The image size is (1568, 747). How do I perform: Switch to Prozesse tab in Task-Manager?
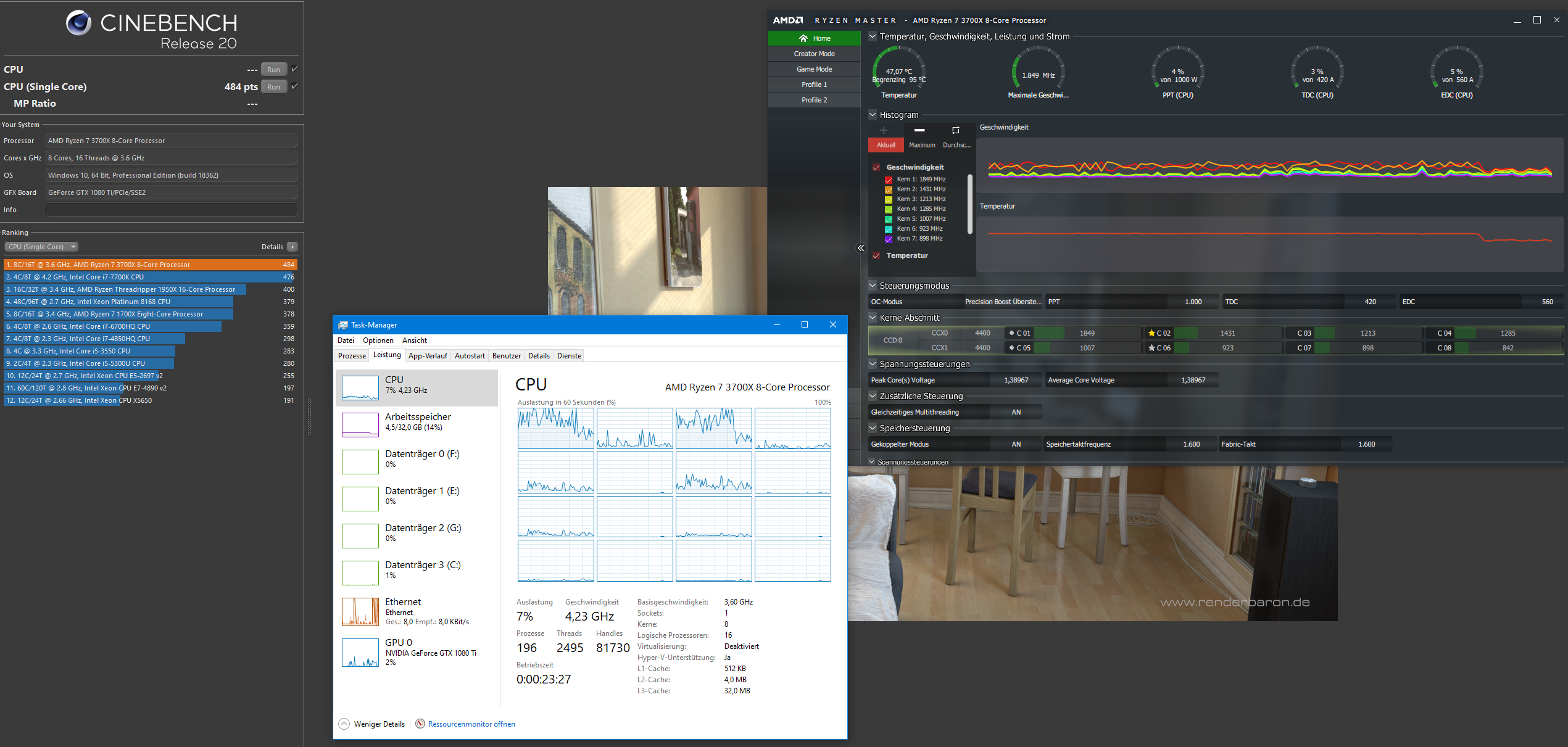click(x=352, y=356)
